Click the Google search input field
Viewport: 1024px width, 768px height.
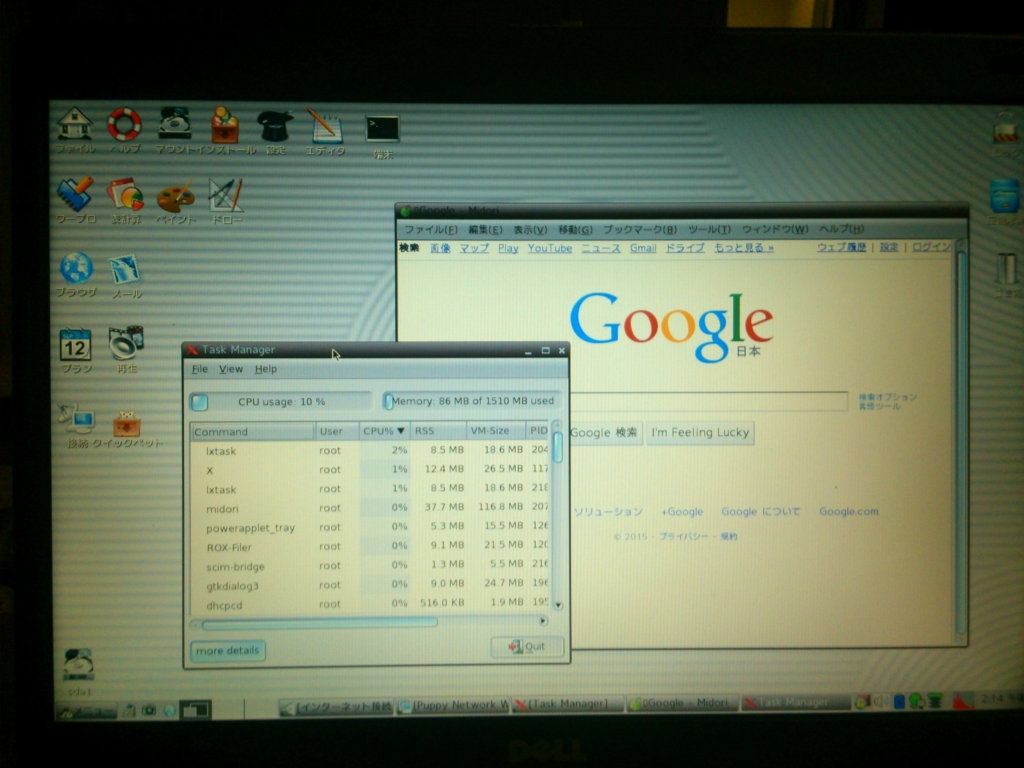(708, 400)
